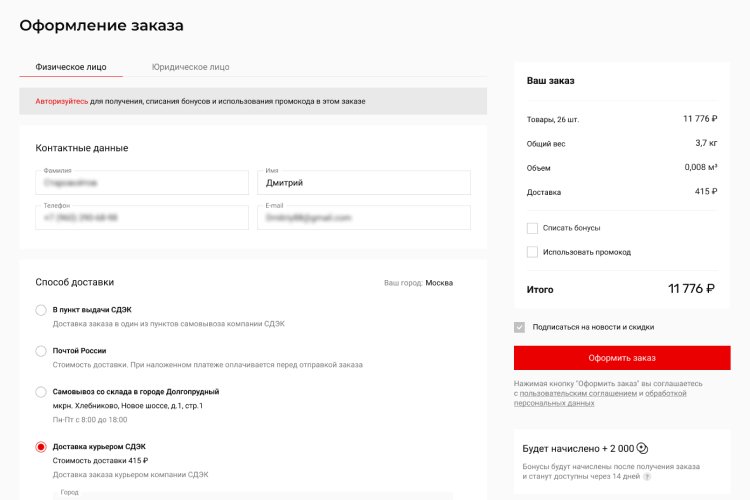
Task: Click the Фамилия input field
Action: 141,183
